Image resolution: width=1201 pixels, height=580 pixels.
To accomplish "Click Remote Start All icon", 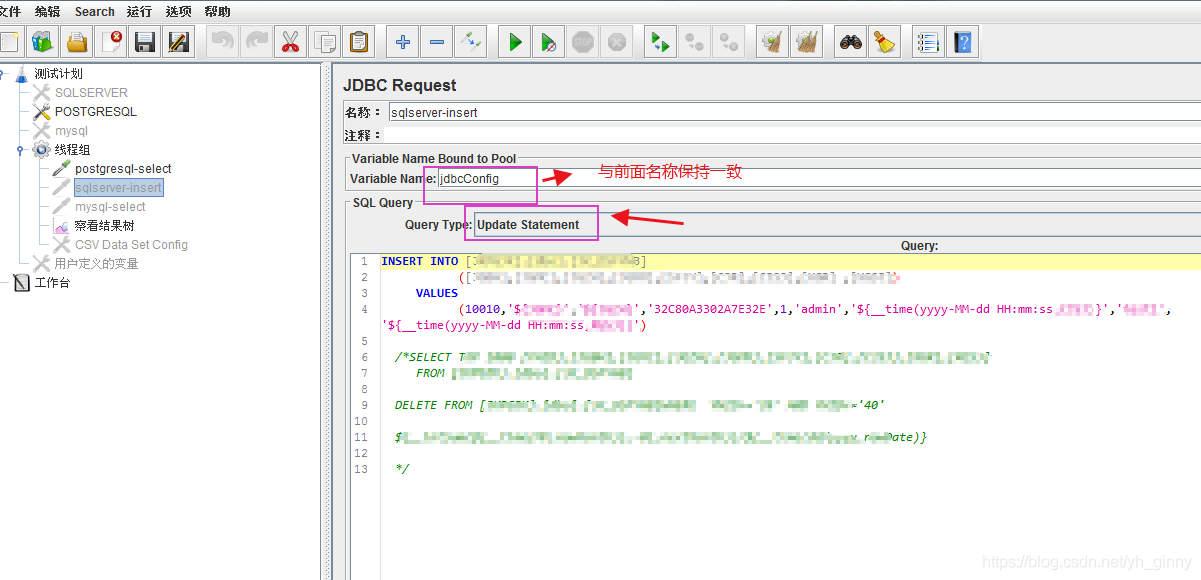I will (x=660, y=42).
